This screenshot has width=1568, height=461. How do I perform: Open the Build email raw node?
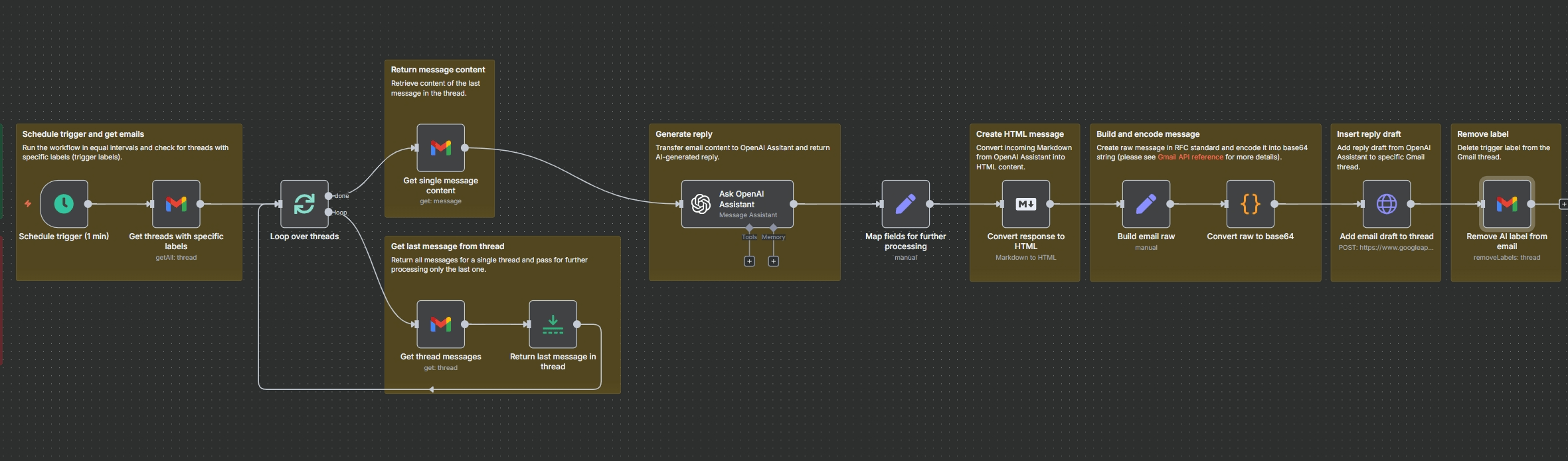tap(1146, 204)
